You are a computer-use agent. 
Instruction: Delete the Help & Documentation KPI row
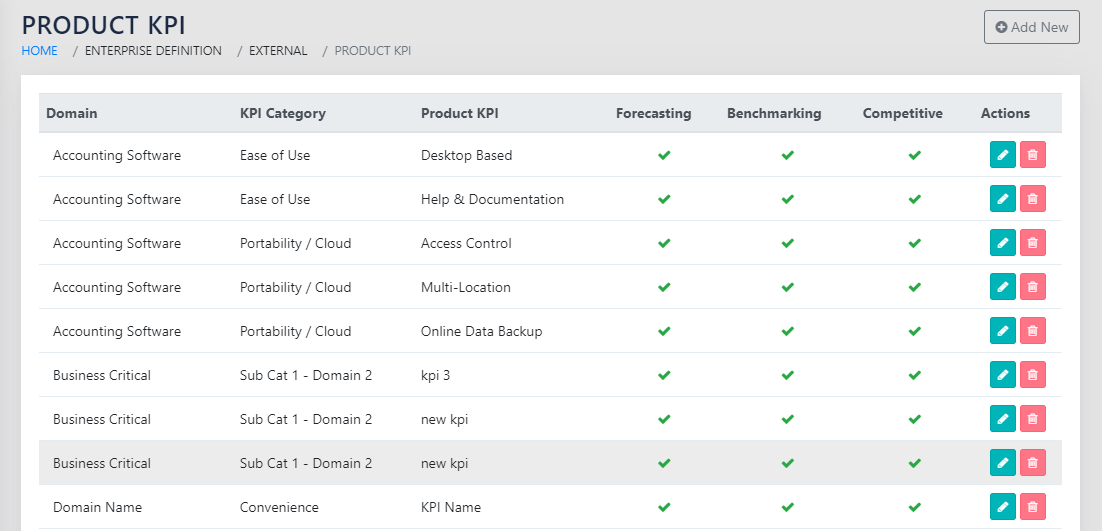(1033, 199)
